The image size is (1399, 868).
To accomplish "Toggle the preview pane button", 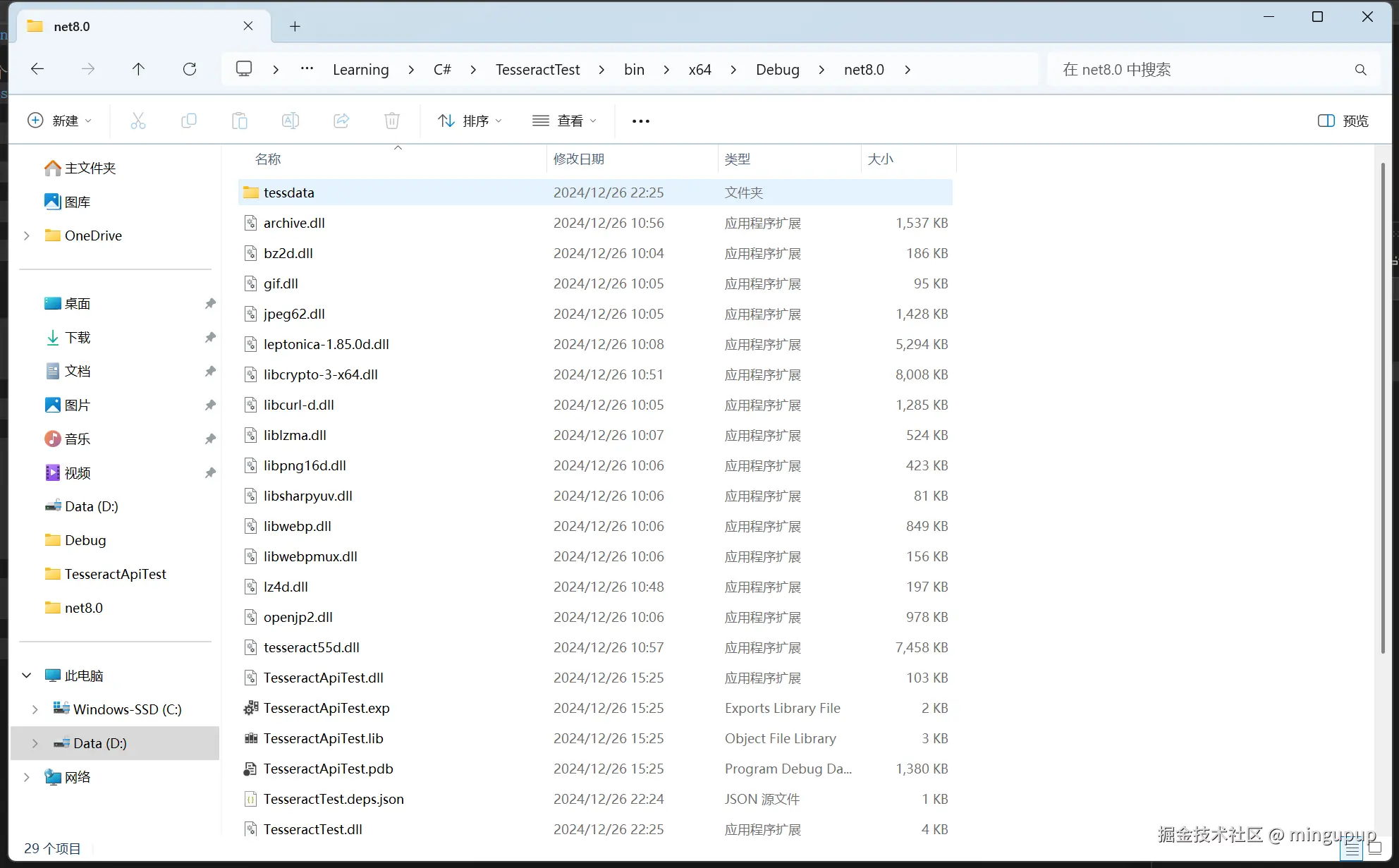I will point(1343,121).
